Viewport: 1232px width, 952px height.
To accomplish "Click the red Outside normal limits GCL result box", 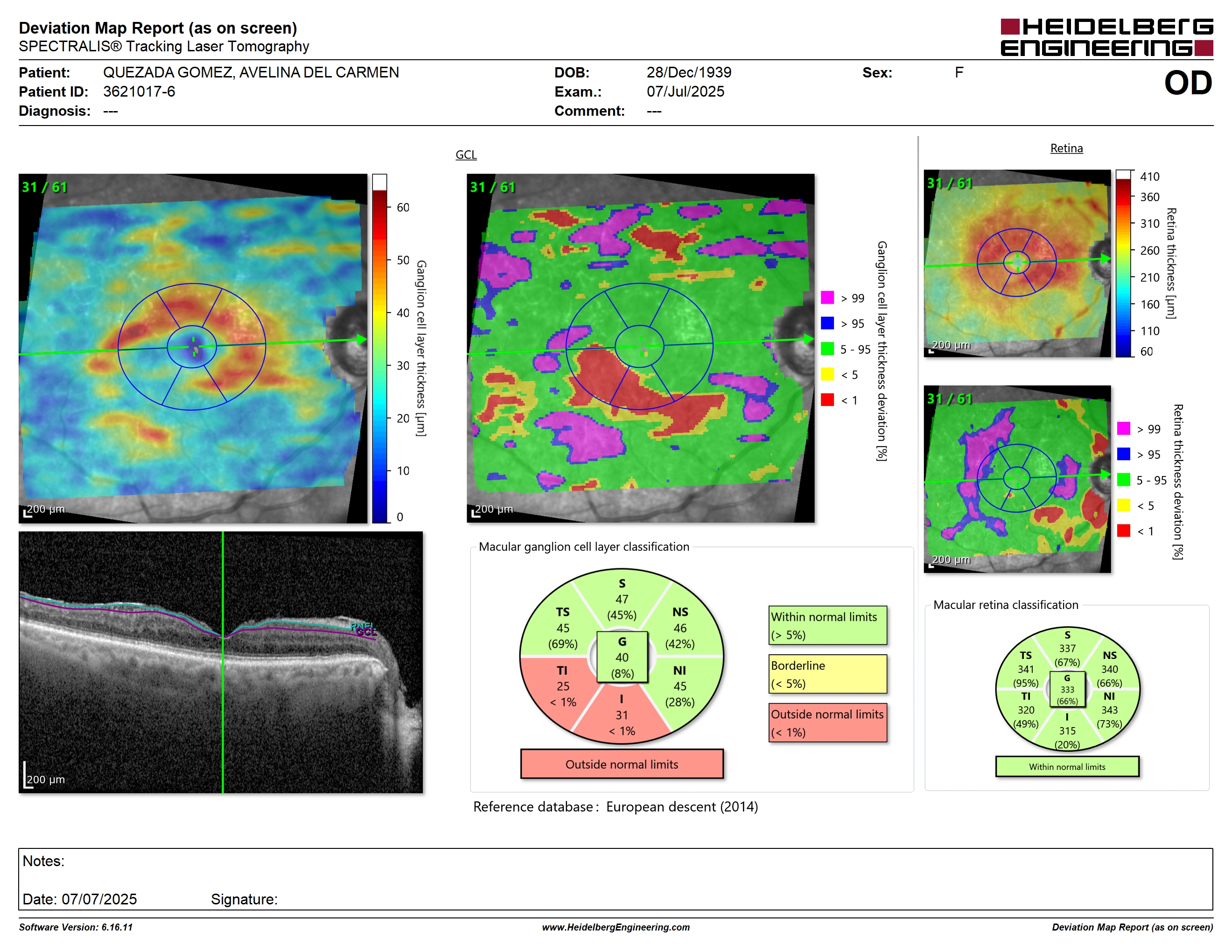I will coord(622,764).
